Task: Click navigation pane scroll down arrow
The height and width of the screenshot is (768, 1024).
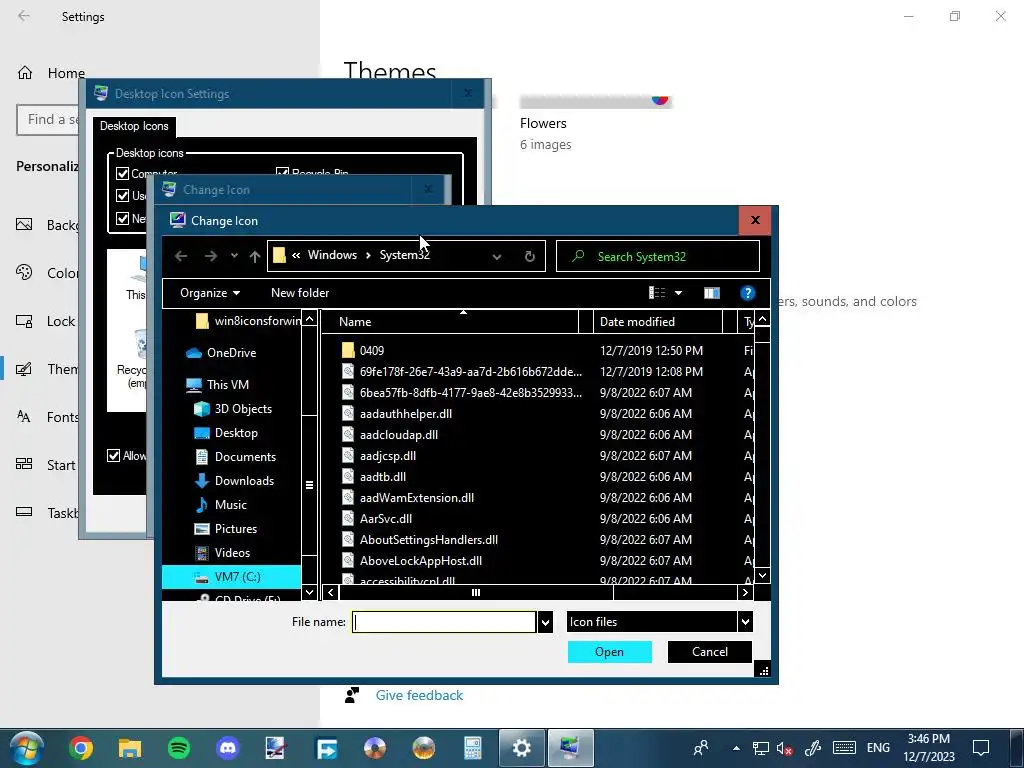Action: click(x=310, y=592)
